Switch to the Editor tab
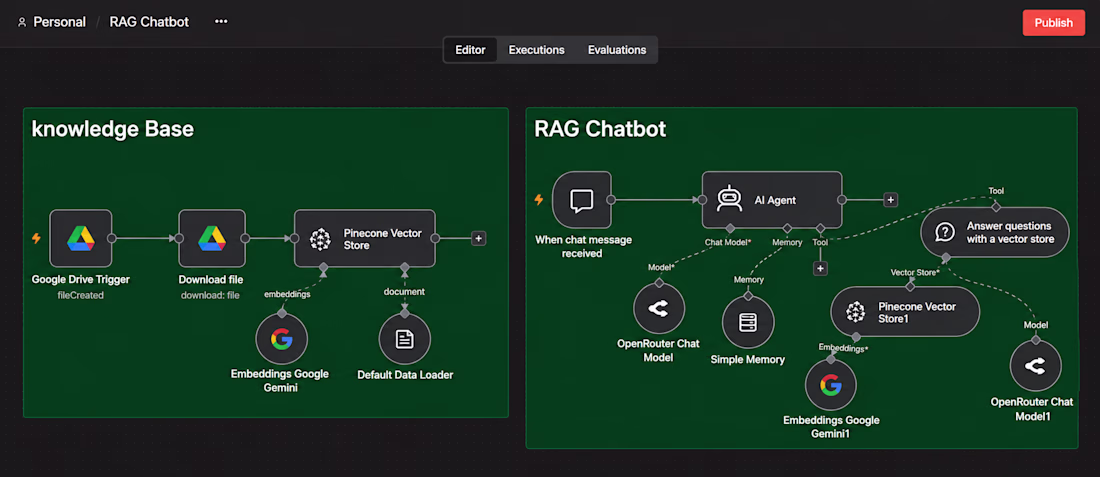1100x477 pixels. point(470,50)
